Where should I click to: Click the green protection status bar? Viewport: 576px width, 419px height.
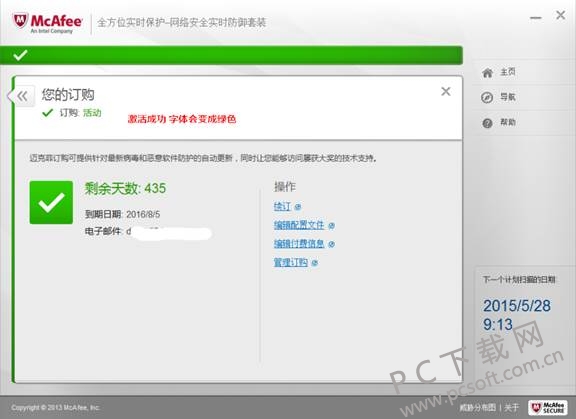pyautogui.click(x=231, y=55)
